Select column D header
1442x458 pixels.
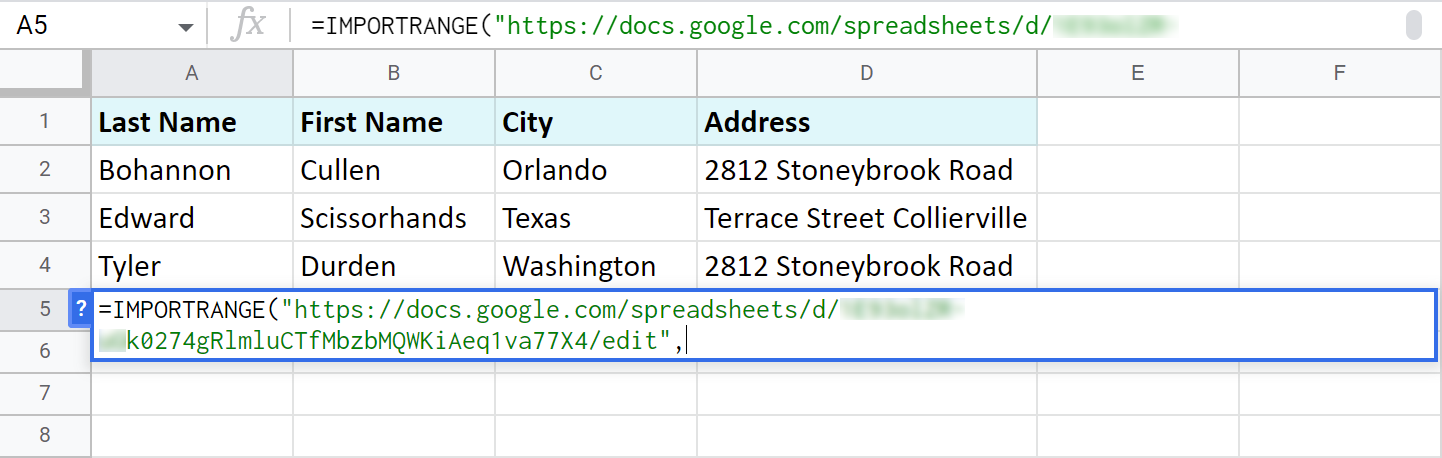[866, 72]
